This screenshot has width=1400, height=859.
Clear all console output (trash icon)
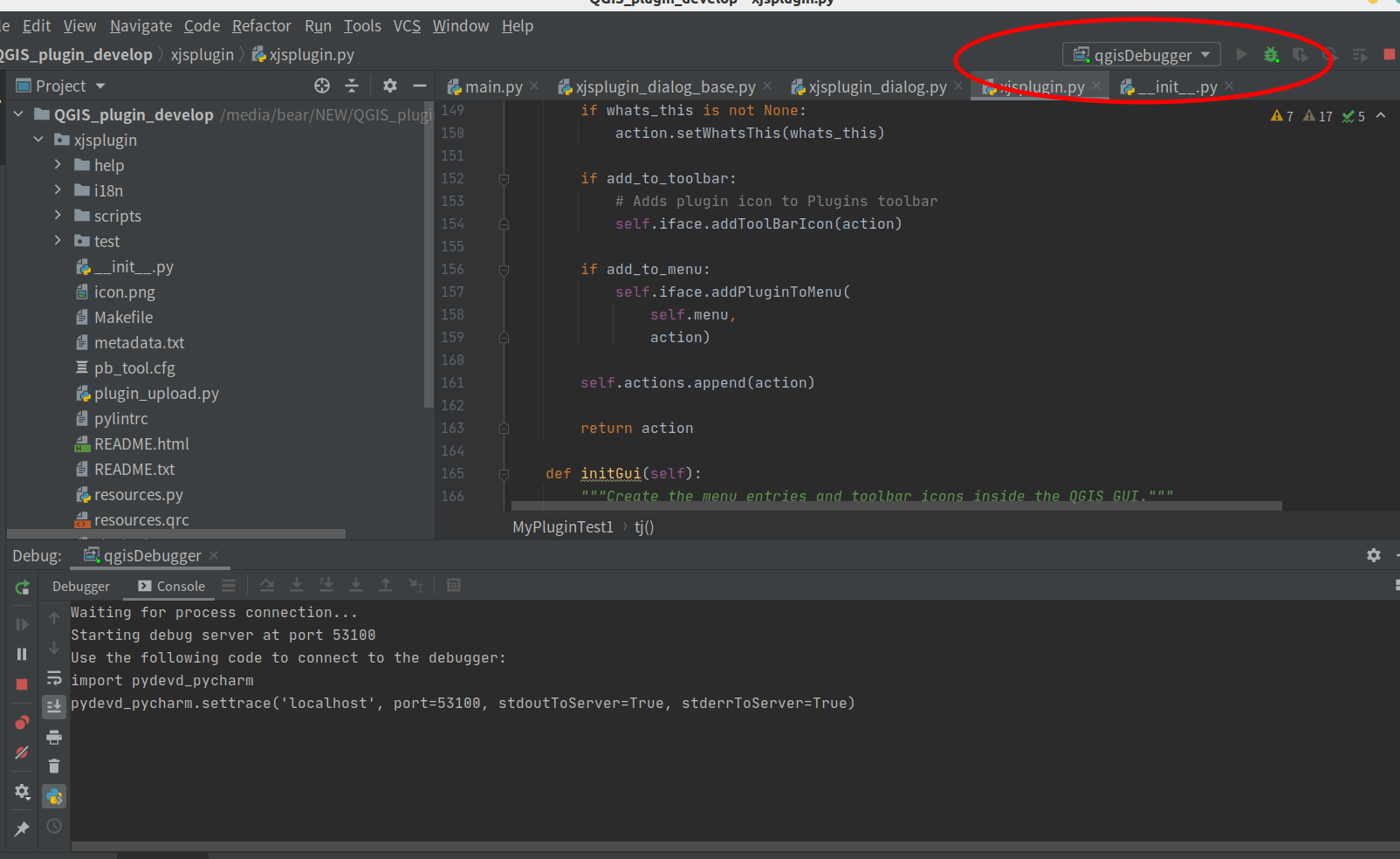click(54, 766)
